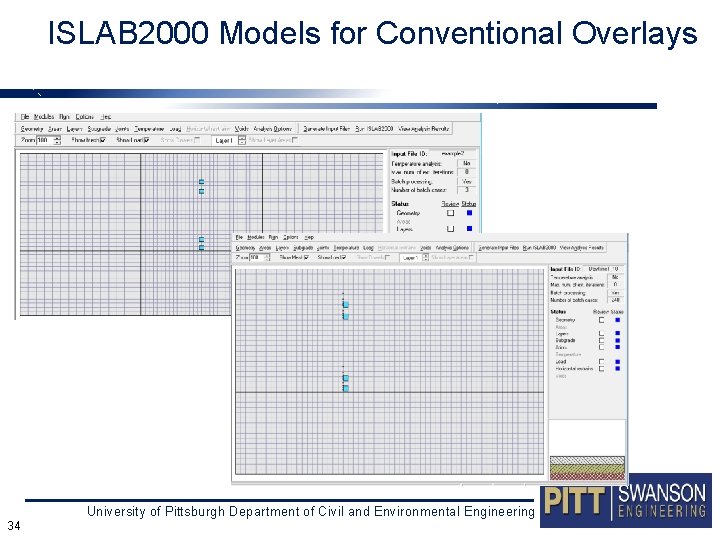This screenshot has width=720, height=540.
Task: Click Voids toolbar button in back window
Action: (242, 129)
